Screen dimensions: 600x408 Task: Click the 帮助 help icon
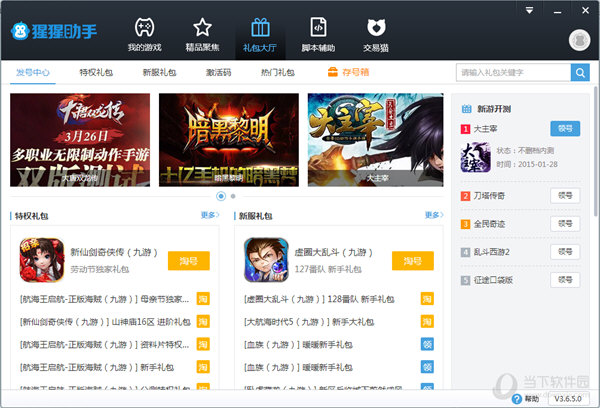point(517,399)
